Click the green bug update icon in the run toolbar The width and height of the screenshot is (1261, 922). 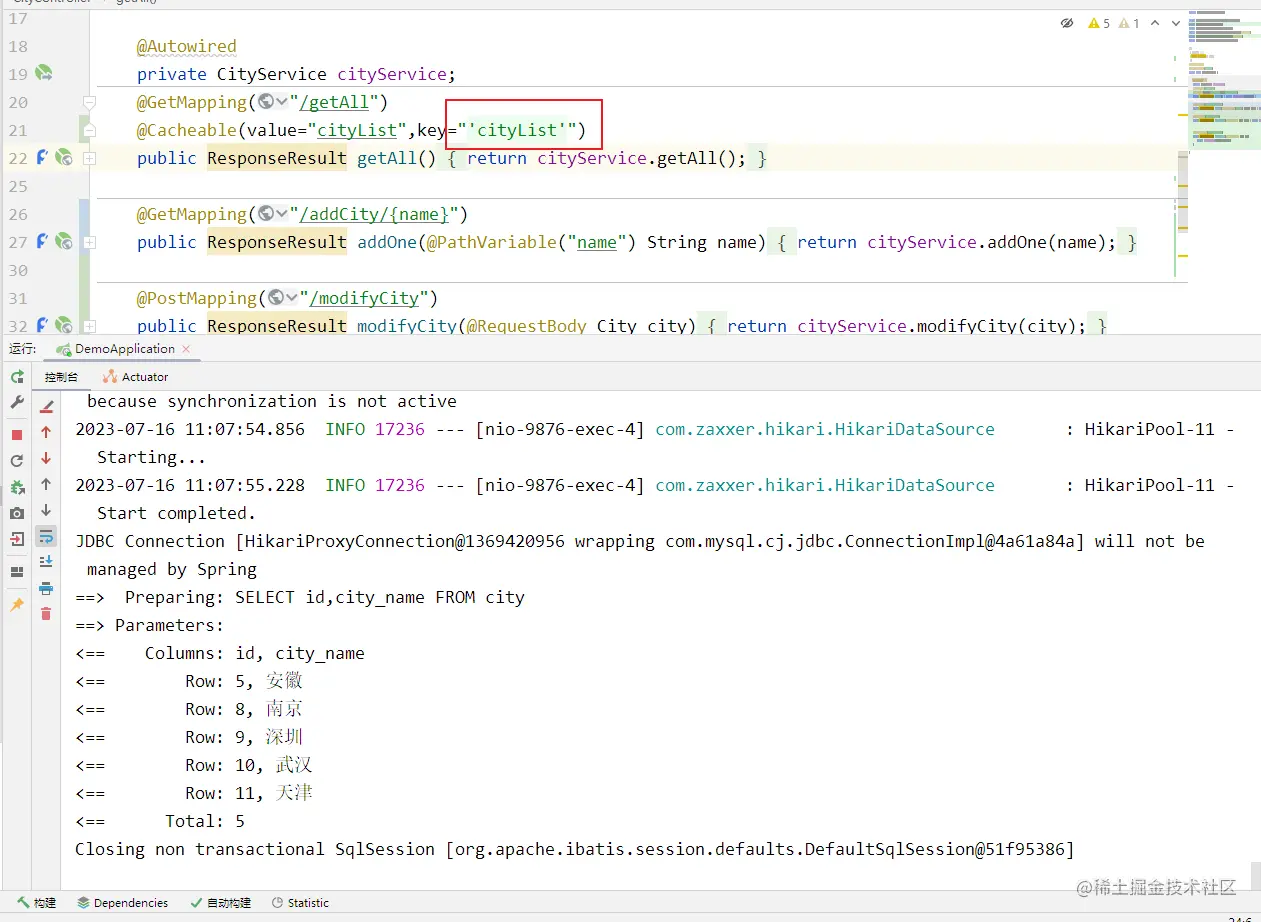pyautogui.click(x=17, y=487)
